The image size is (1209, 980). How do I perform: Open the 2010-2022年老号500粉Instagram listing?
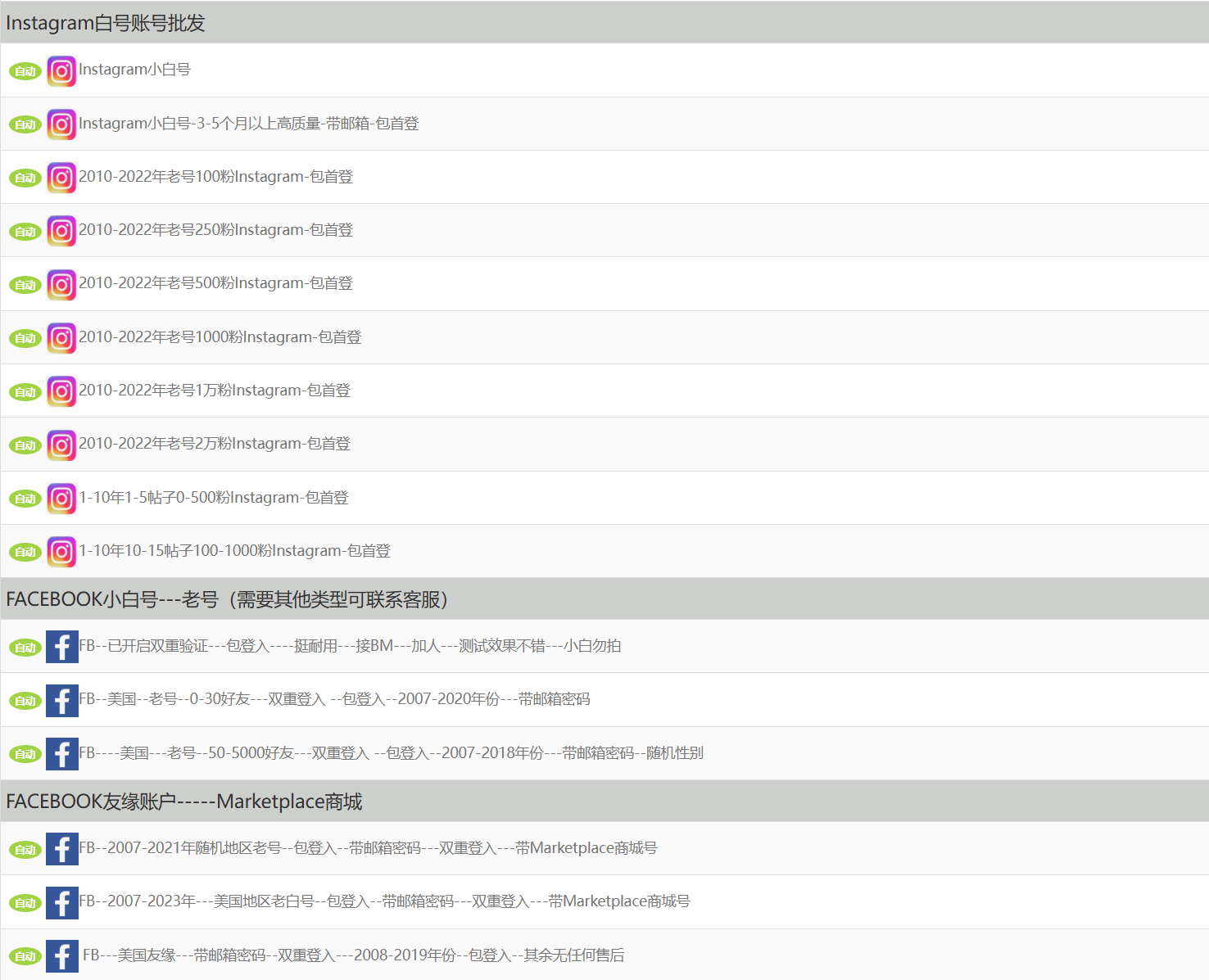click(x=215, y=283)
